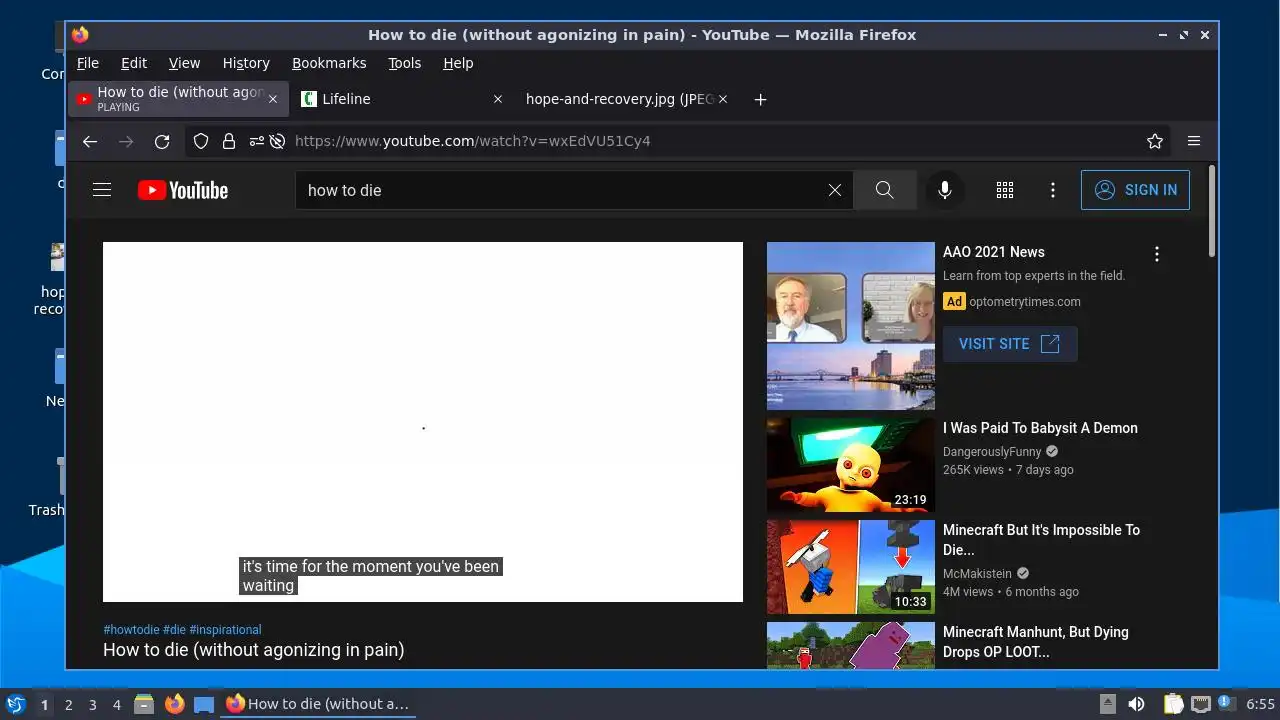Switch to workspace 3 in taskbar

(x=92, y=705)
